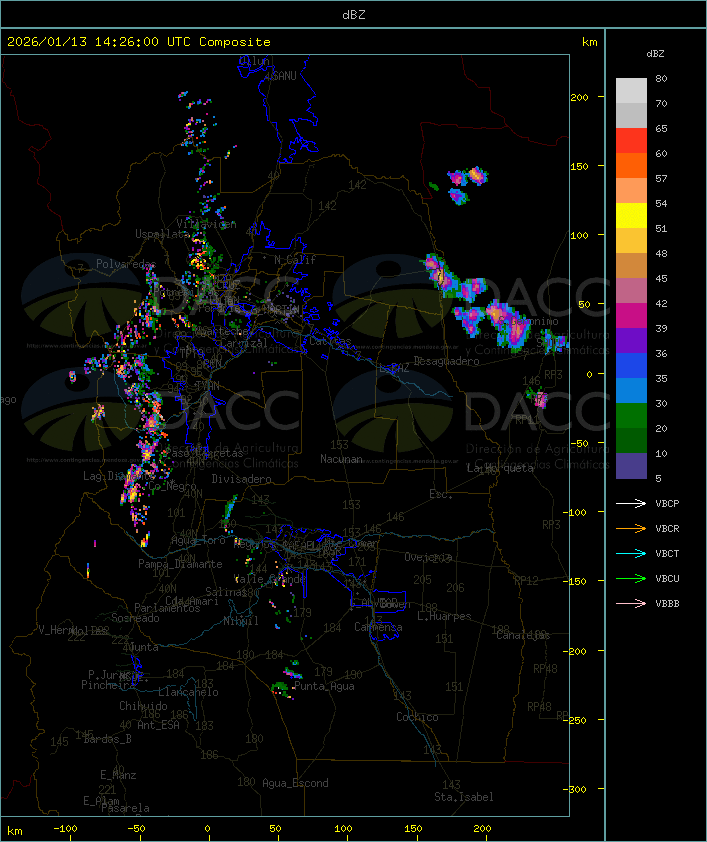The height and width of the screenshot is (842, 707).
Task: Click the Sta.Isabel map label
Action: pyautogui.click(x=464, y=797)
